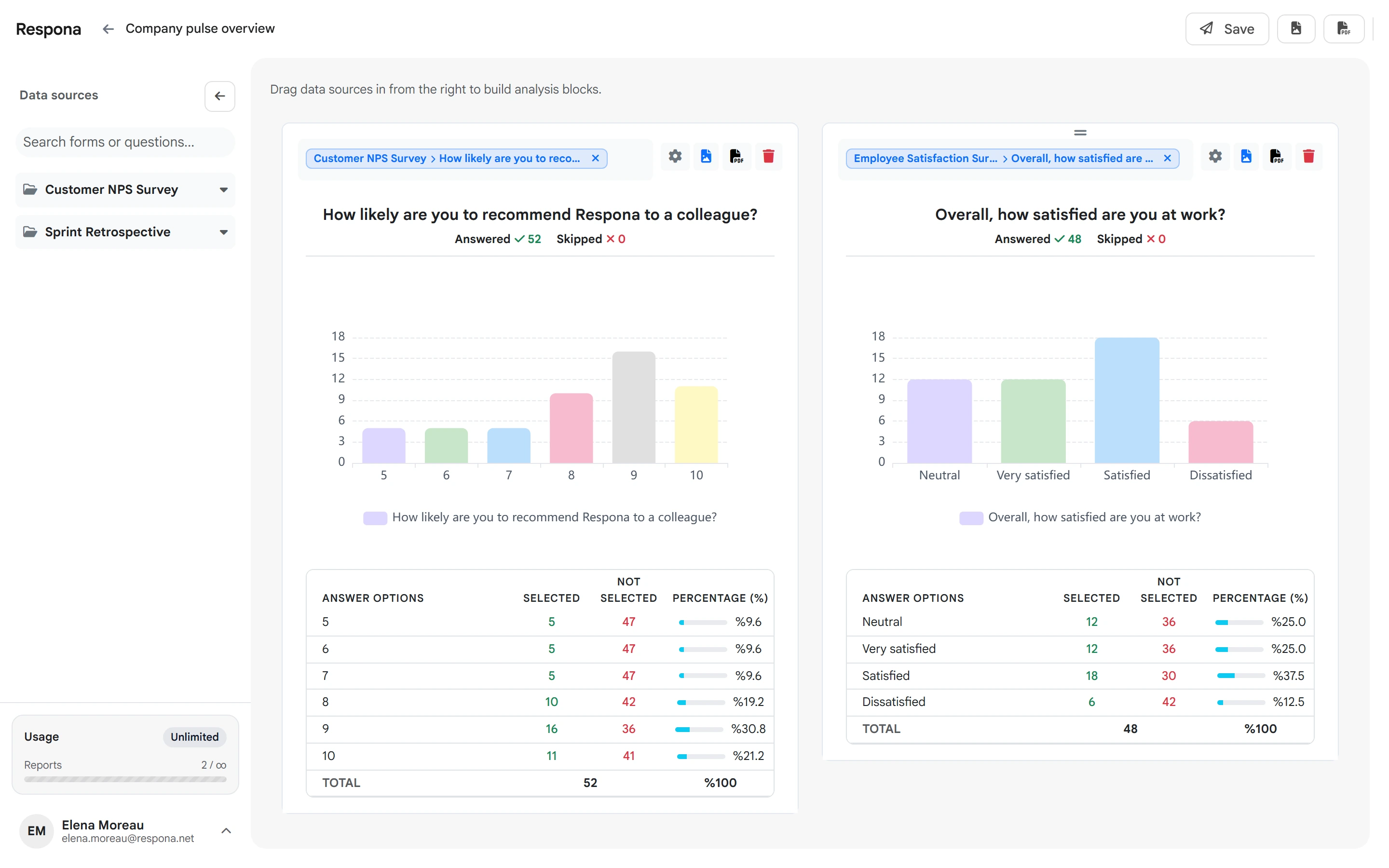Click the grey bar for score 9
Viewport: 1389px width, 868px height.
click(633, 407)
